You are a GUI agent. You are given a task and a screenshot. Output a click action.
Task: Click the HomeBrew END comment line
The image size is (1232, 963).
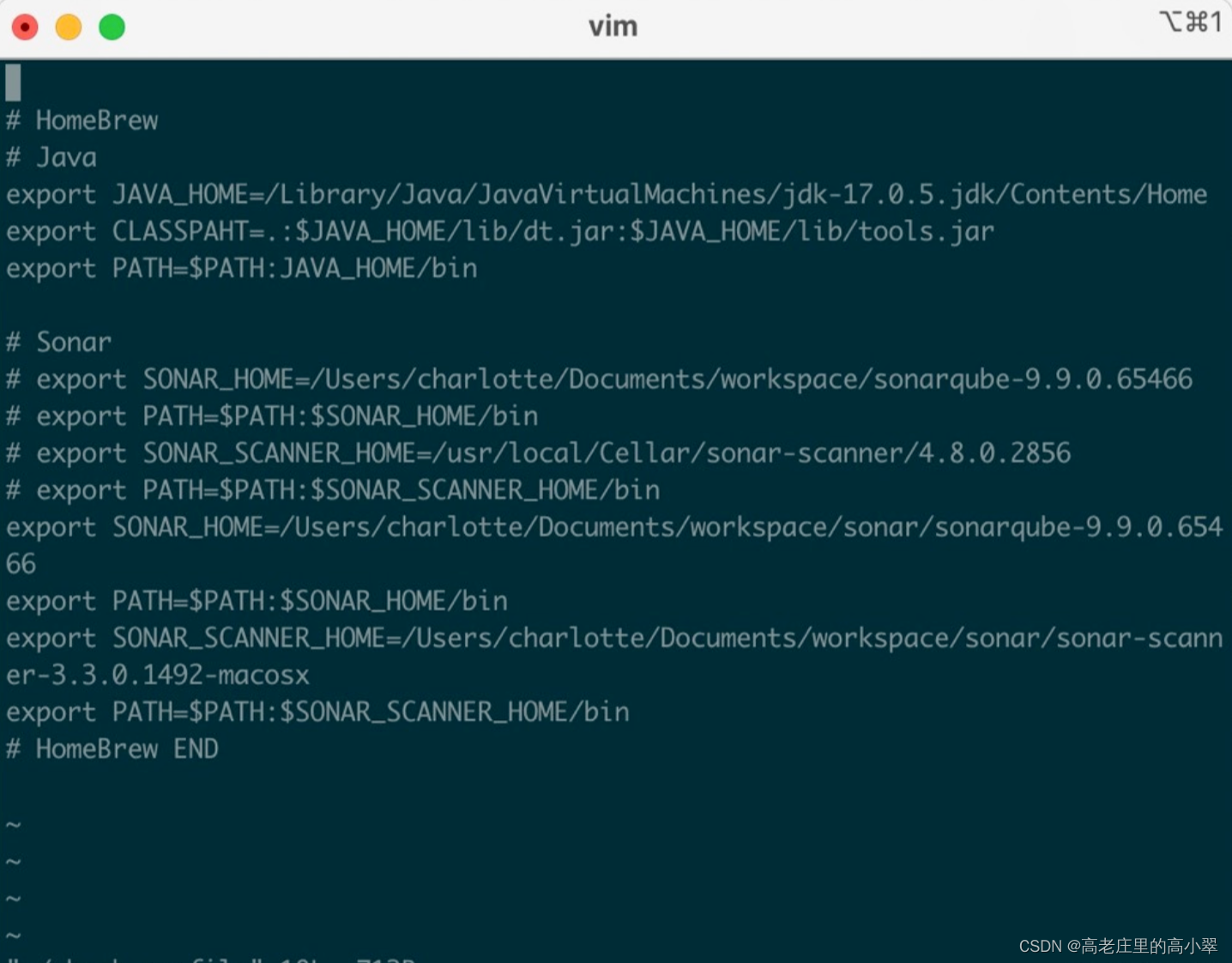pos(112,748)
